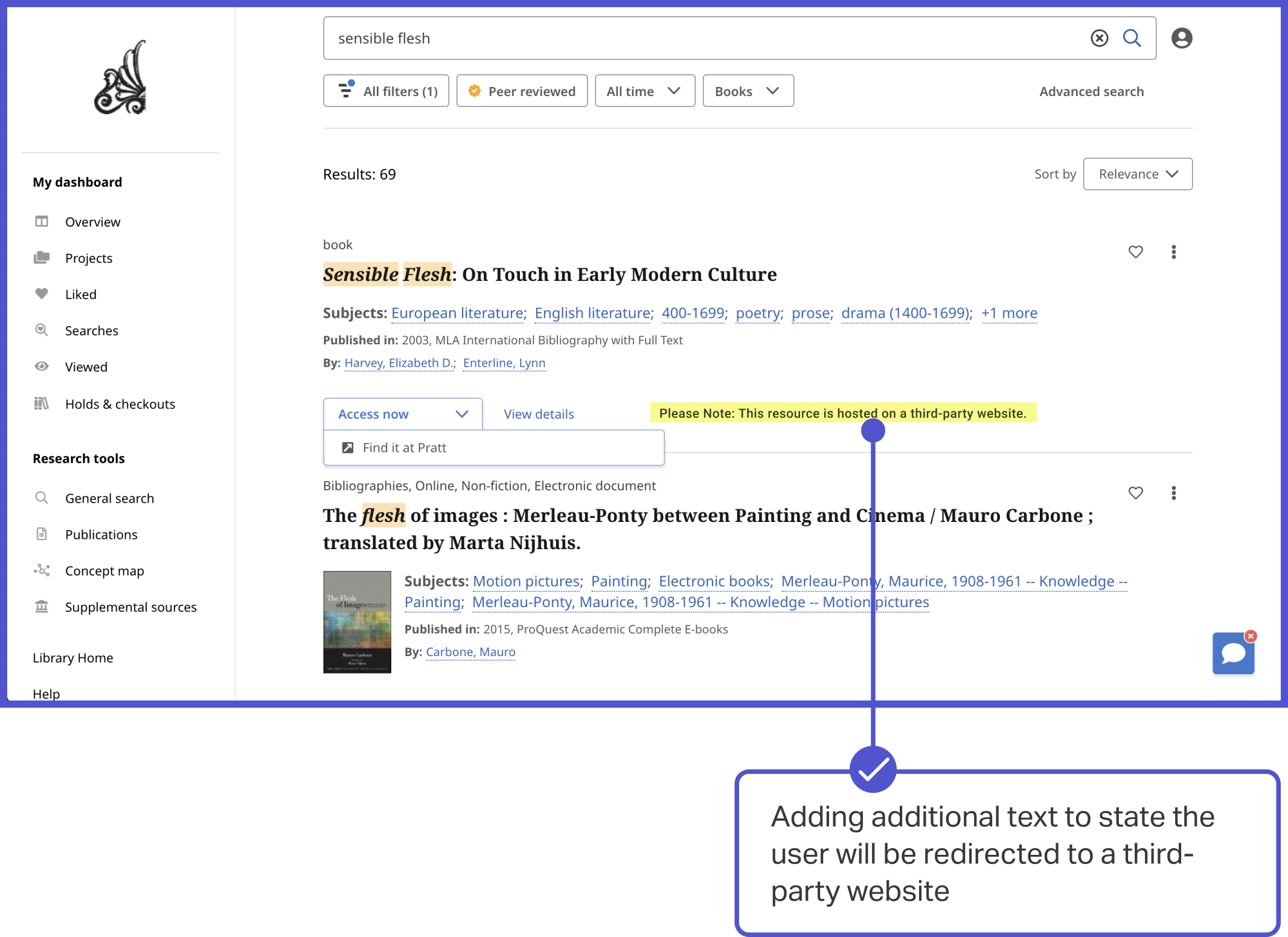Dismiss the chat widget red close badge
Image resolution: width=1288 pixels, height=937 pixels.
(x=1251, y=636)
